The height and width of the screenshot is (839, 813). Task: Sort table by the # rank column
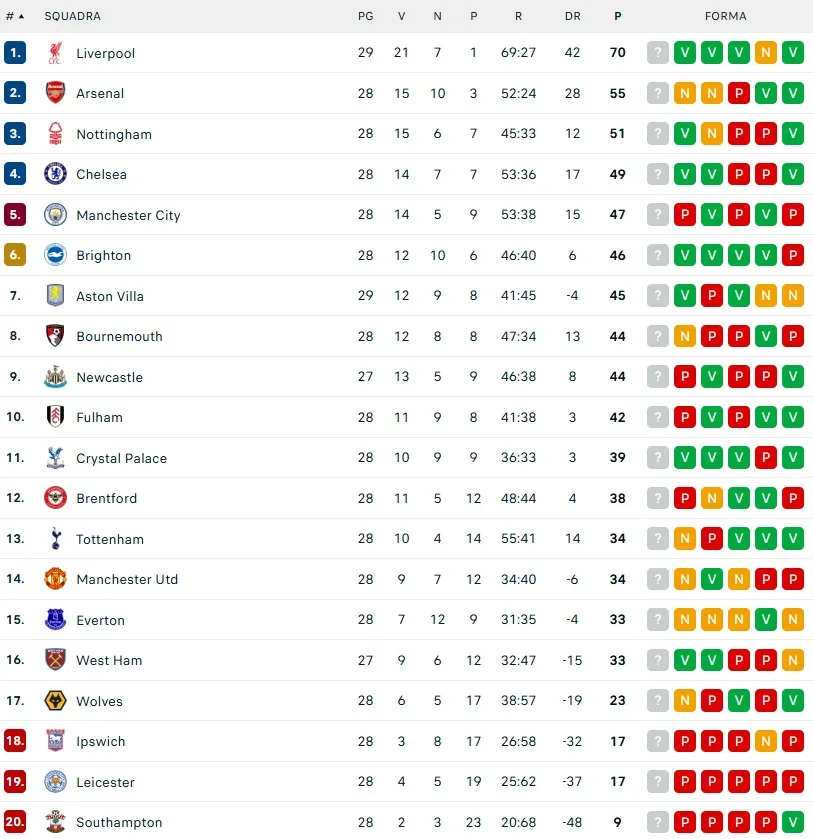click(14, 16)
